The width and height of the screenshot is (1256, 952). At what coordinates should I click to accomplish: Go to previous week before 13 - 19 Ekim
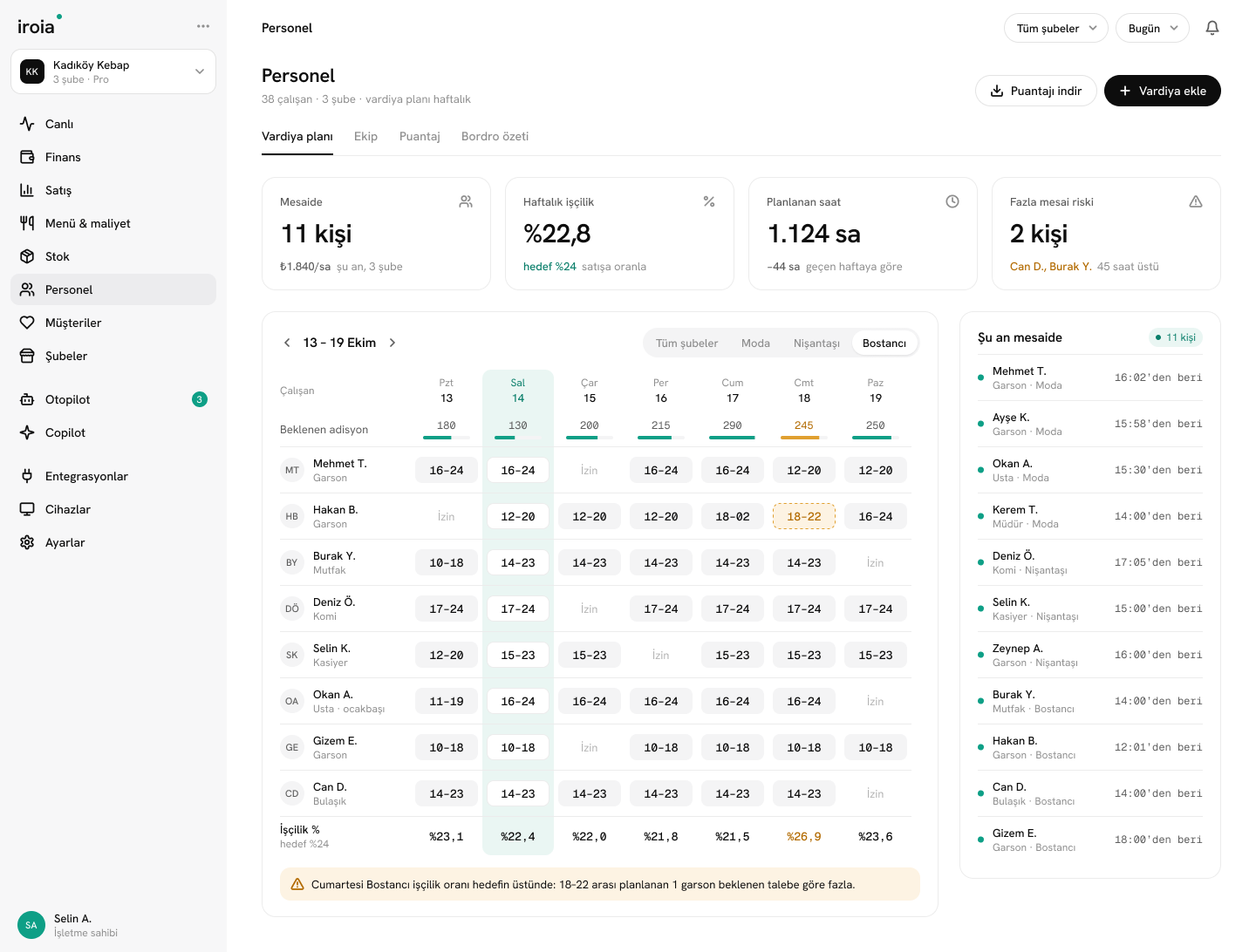pos(287,343)
